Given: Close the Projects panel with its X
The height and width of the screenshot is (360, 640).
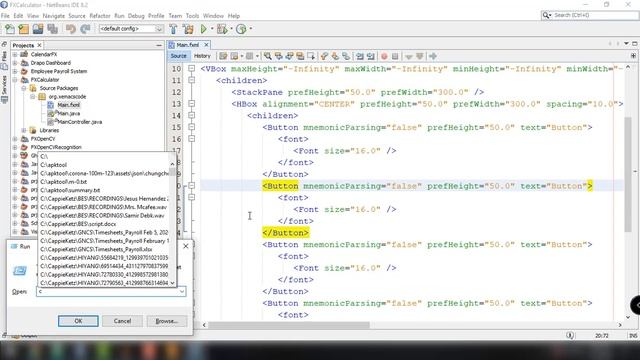Looking at the screenshot, I should coord(40,45).
